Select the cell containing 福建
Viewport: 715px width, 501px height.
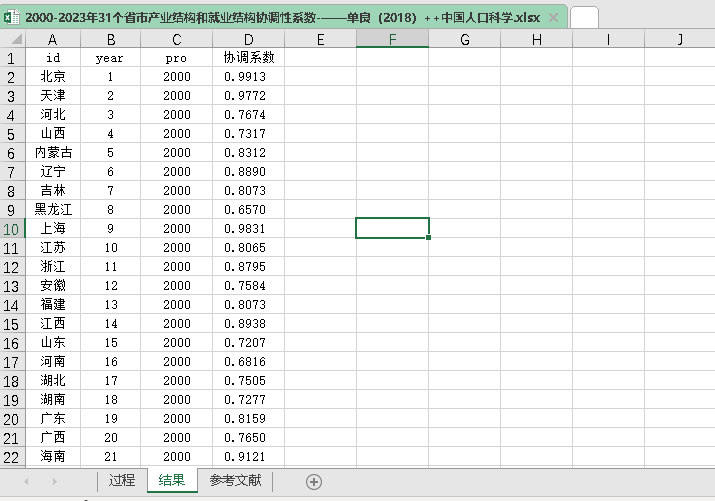[53, 305]
